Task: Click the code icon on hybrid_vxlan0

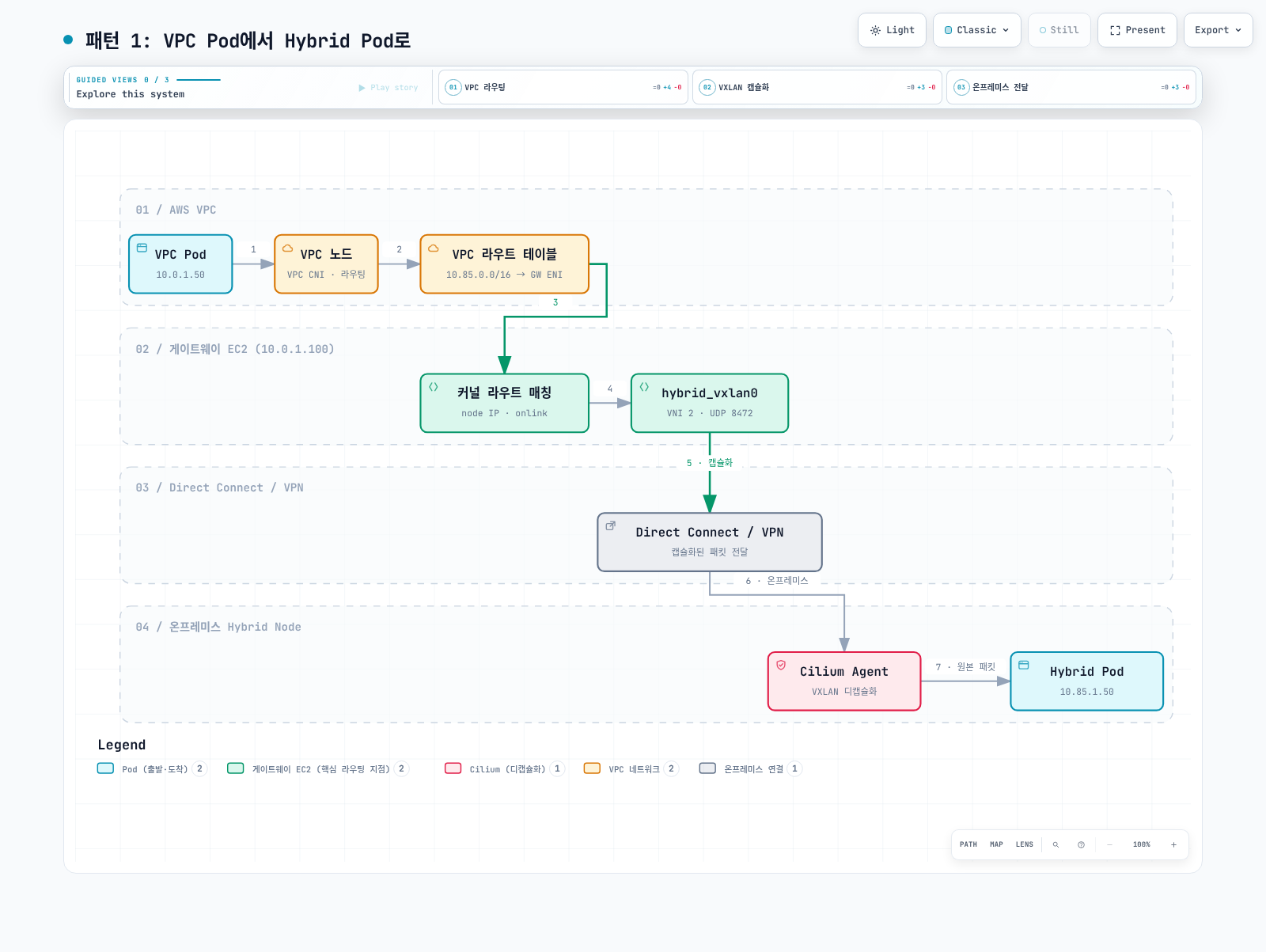Action: (x=644, y=387)
